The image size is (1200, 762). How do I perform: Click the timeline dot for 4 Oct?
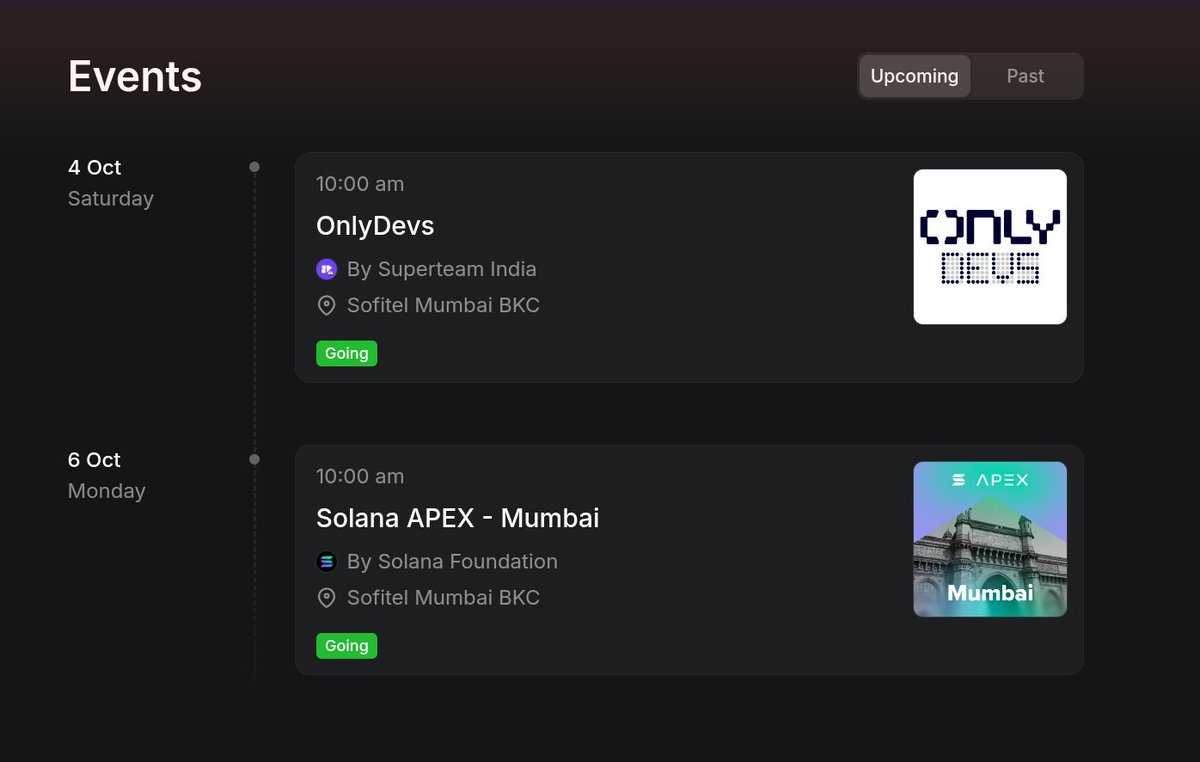tap(254, 167)
